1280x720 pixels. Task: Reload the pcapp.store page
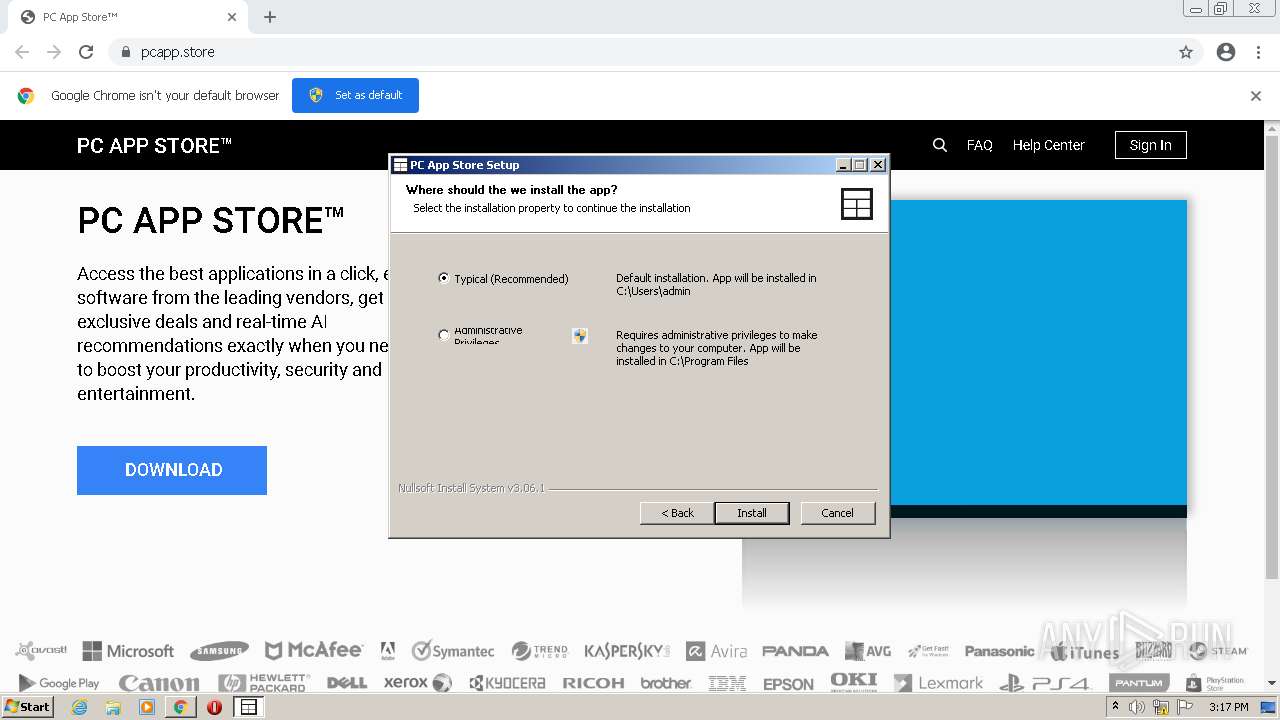pyautogui.click(x=86, y=52)
